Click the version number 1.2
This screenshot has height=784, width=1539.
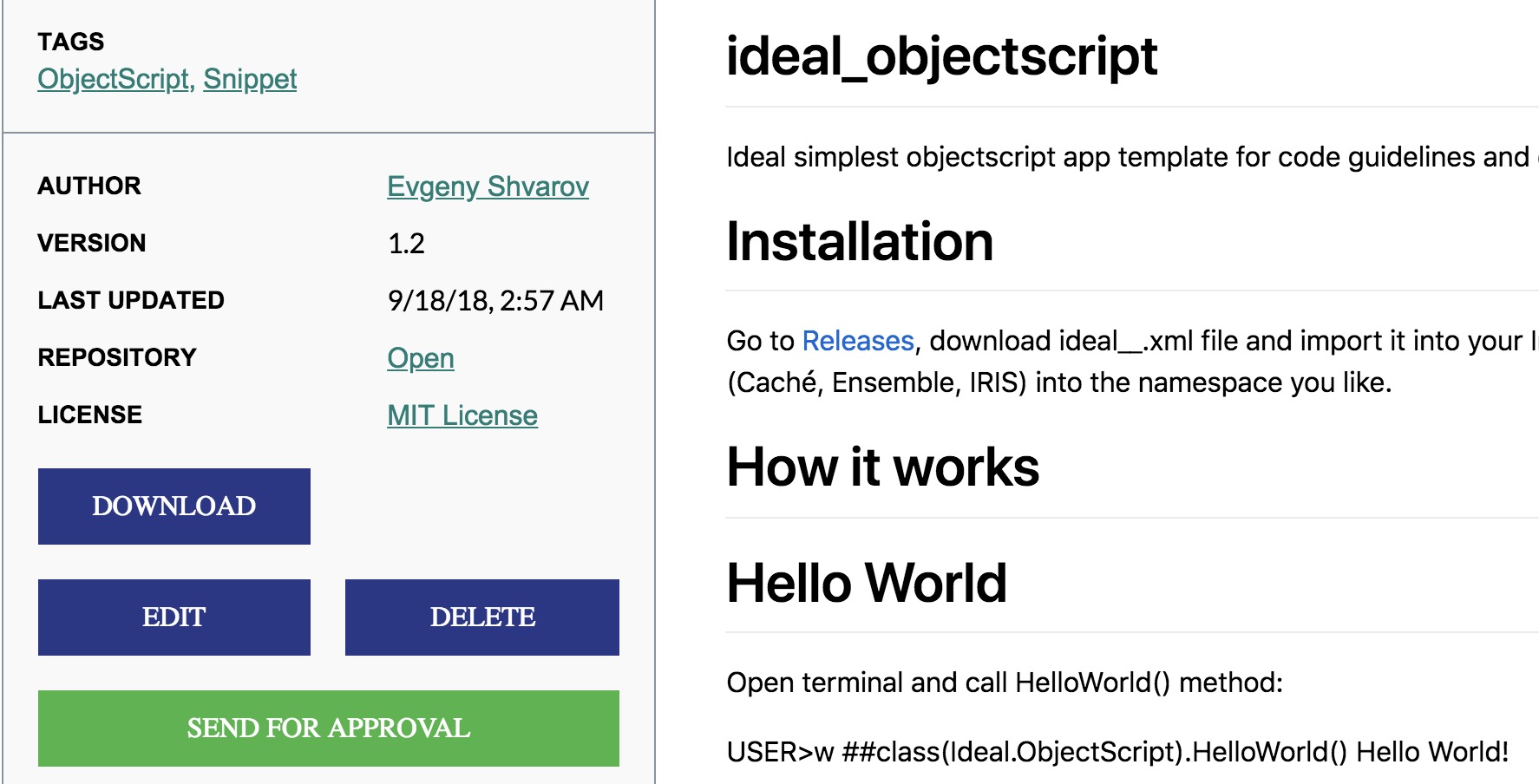406,244
